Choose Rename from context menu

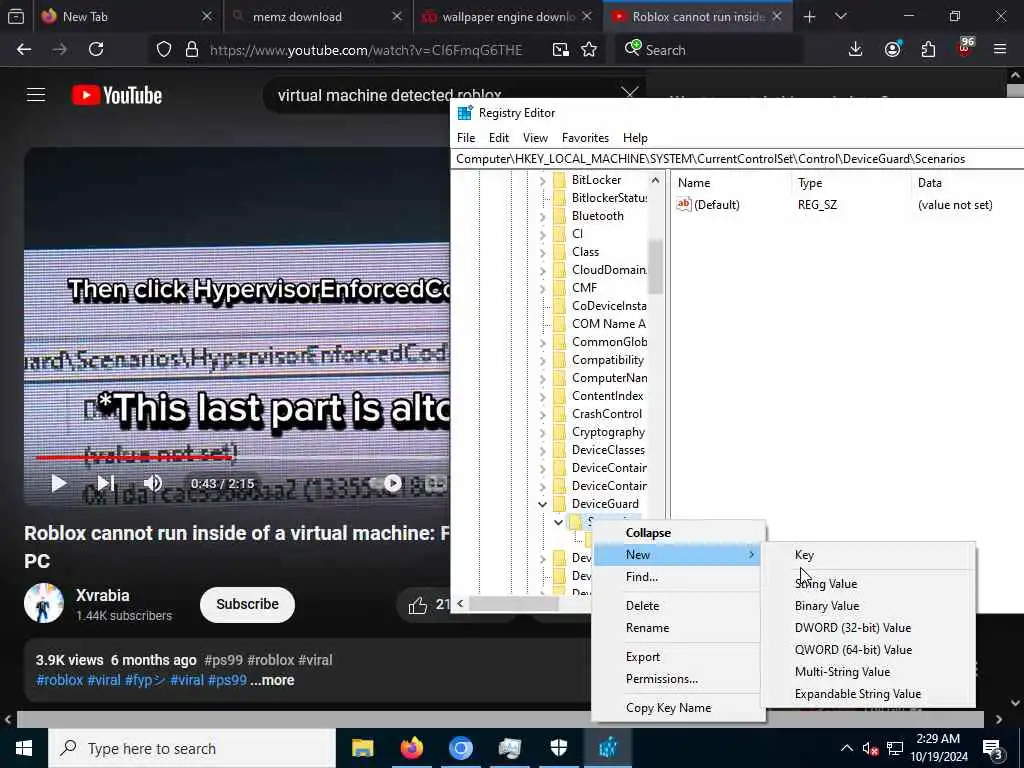(678, 628)
